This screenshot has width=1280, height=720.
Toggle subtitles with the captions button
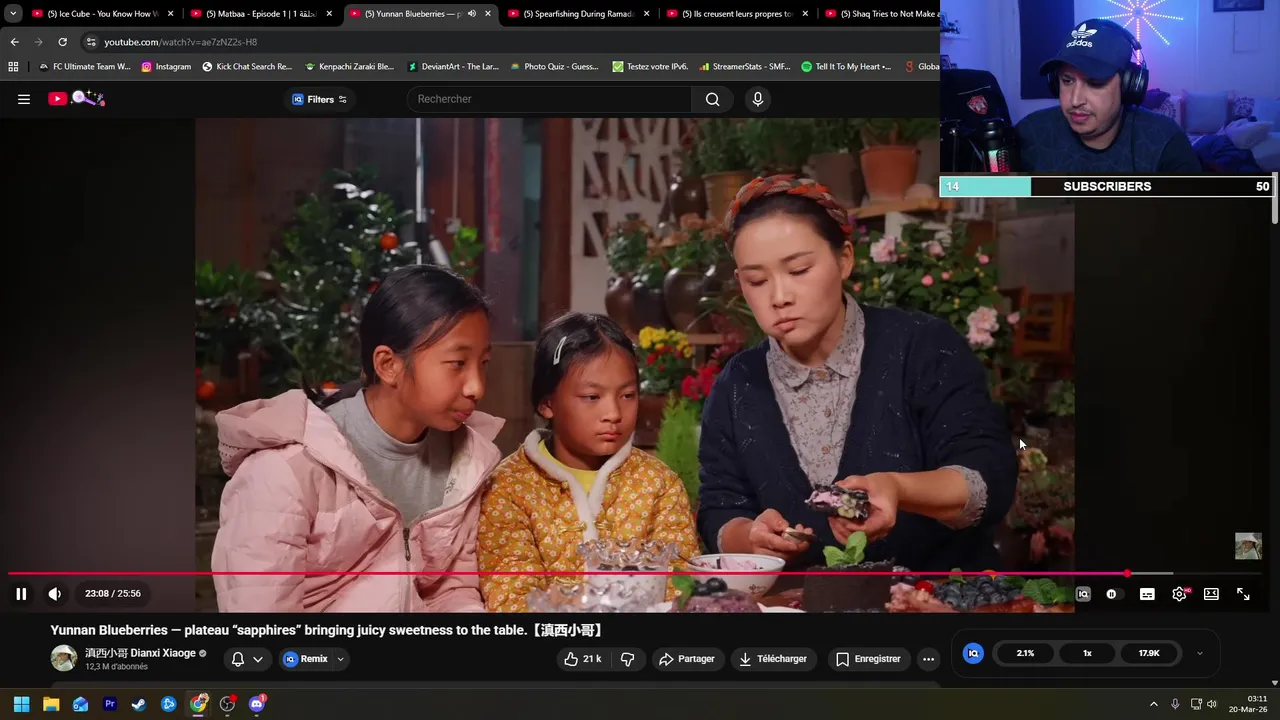click(x=1147, y=594)
